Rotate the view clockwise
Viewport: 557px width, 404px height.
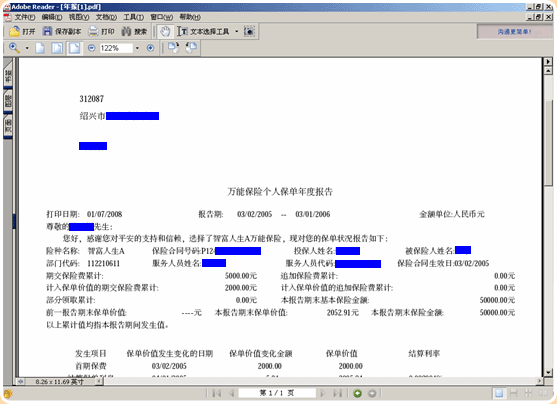[174, 48]
